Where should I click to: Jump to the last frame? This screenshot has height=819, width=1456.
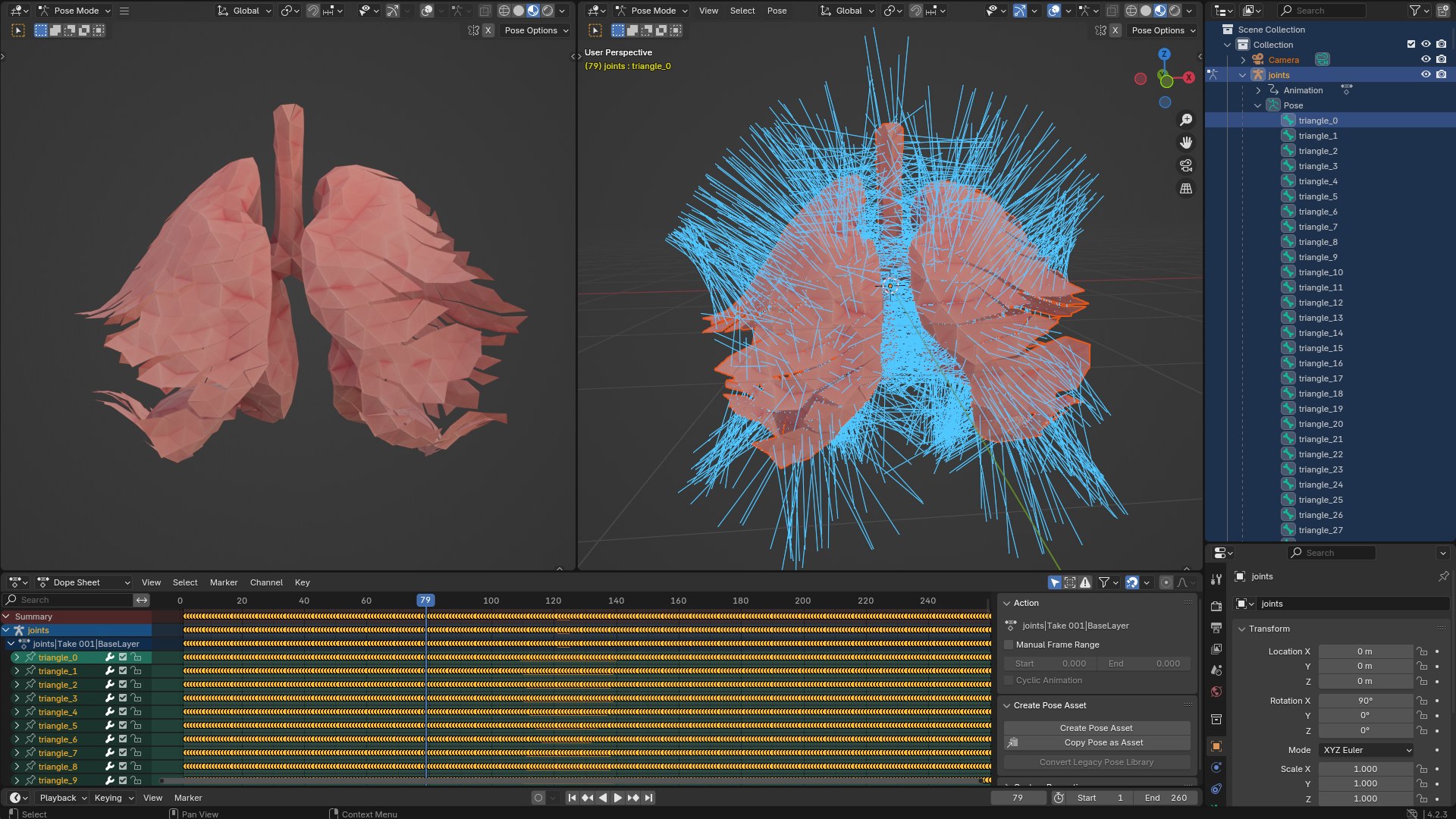click(648, 798)
